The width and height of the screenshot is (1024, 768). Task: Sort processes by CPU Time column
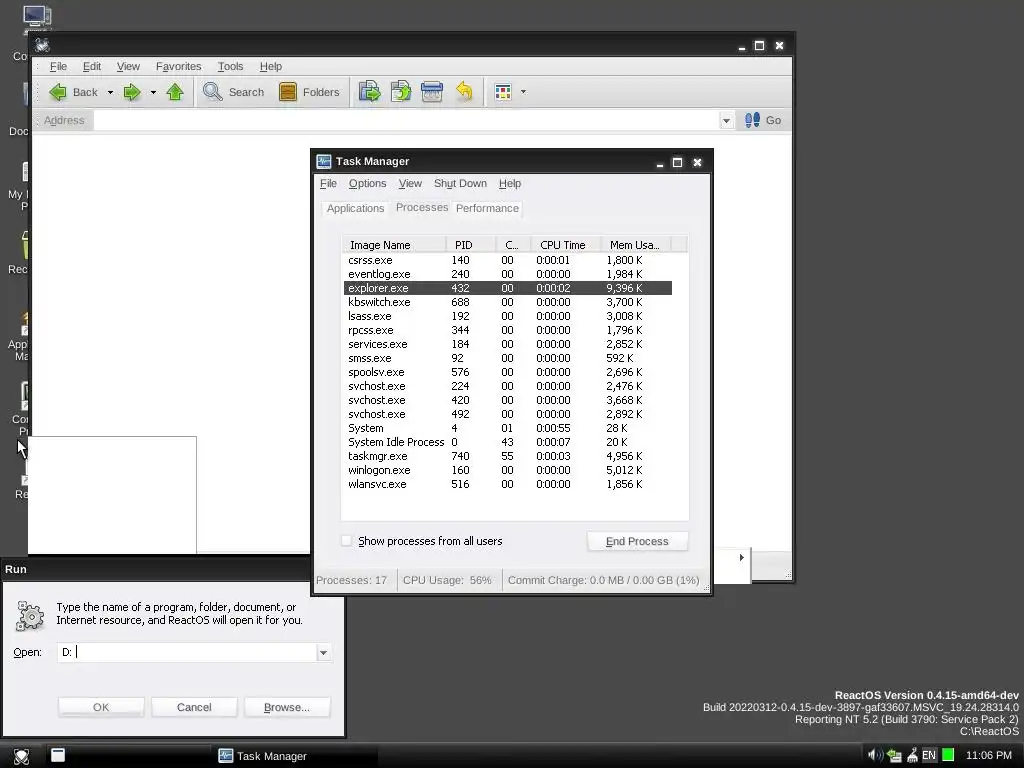point(565,245)
